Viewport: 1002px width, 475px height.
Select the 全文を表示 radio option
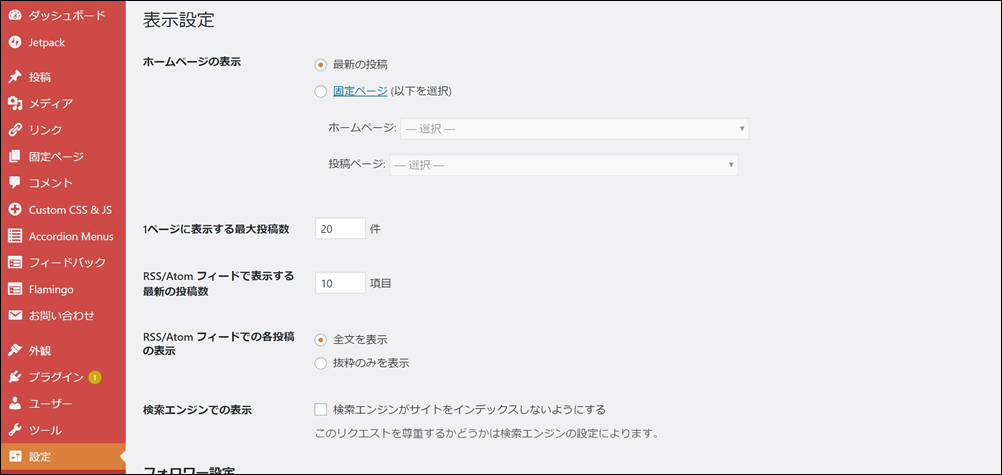pyautogui.click(x=321, y=339)
